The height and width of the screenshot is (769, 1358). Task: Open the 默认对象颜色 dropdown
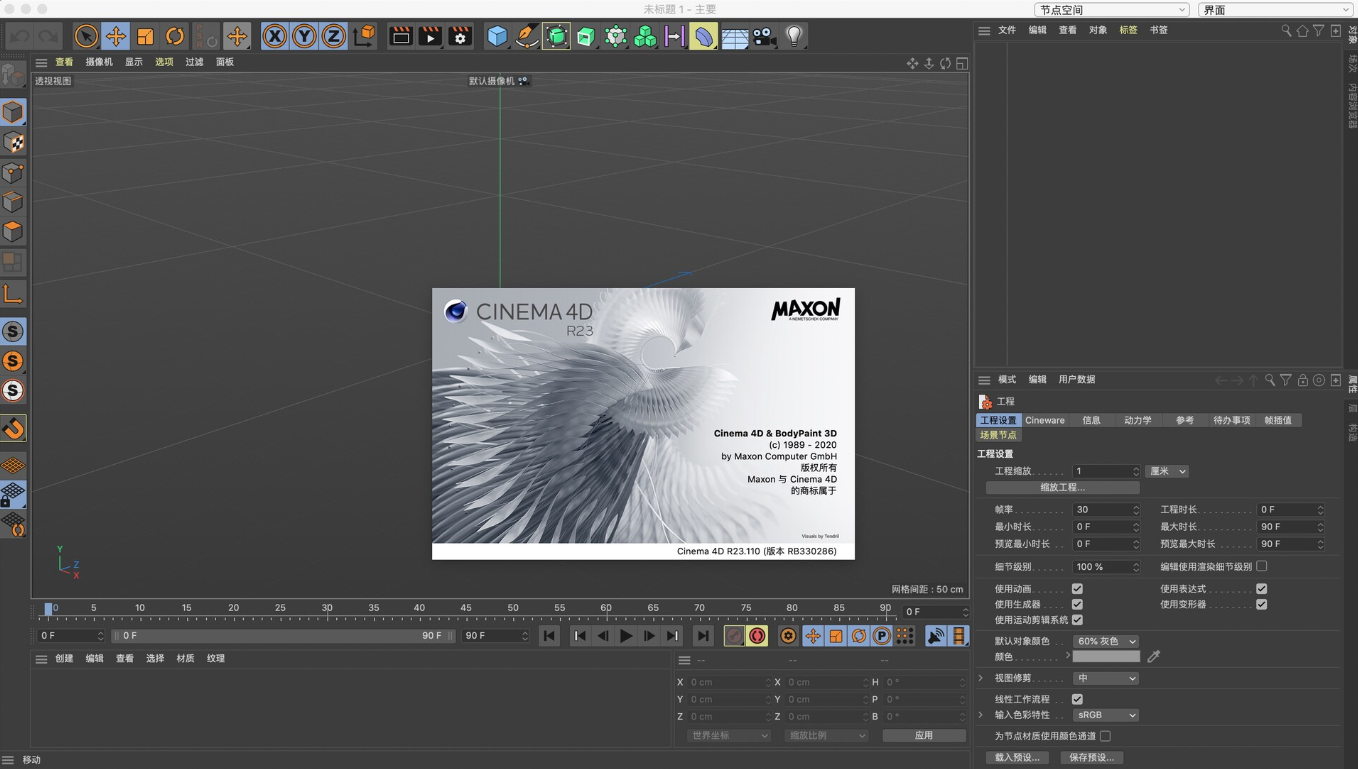pyautogui.click(x=1106, y=641)
